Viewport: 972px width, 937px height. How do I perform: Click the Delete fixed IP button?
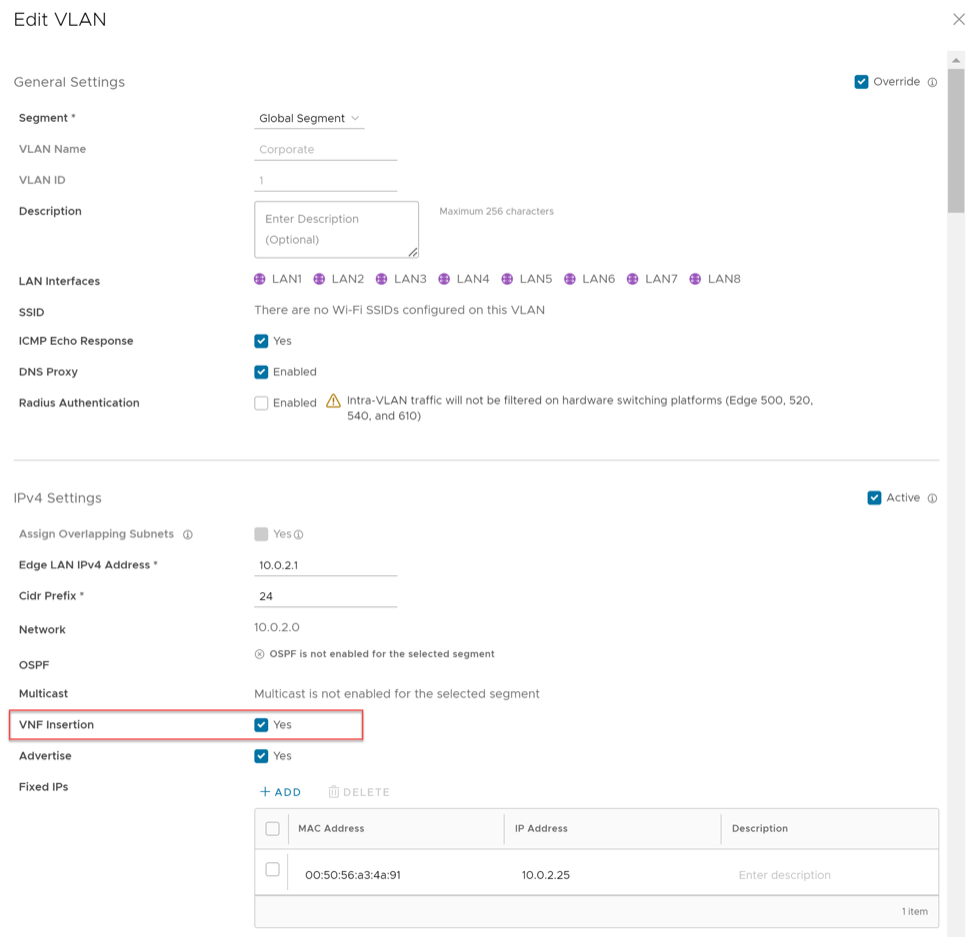(x=359, y=792)
